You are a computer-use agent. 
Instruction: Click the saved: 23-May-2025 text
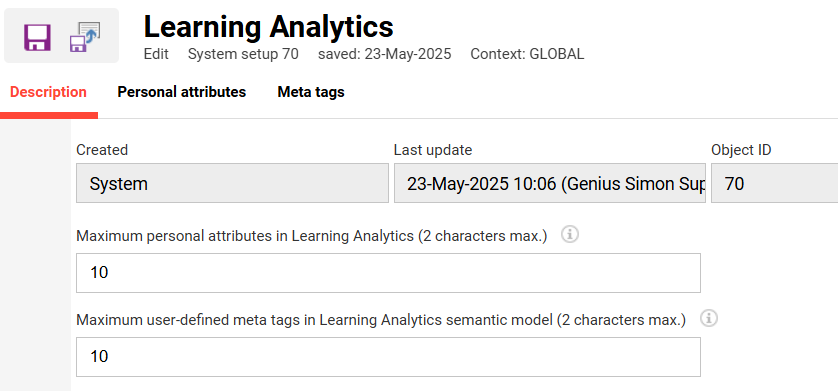[x=384, y=54]
